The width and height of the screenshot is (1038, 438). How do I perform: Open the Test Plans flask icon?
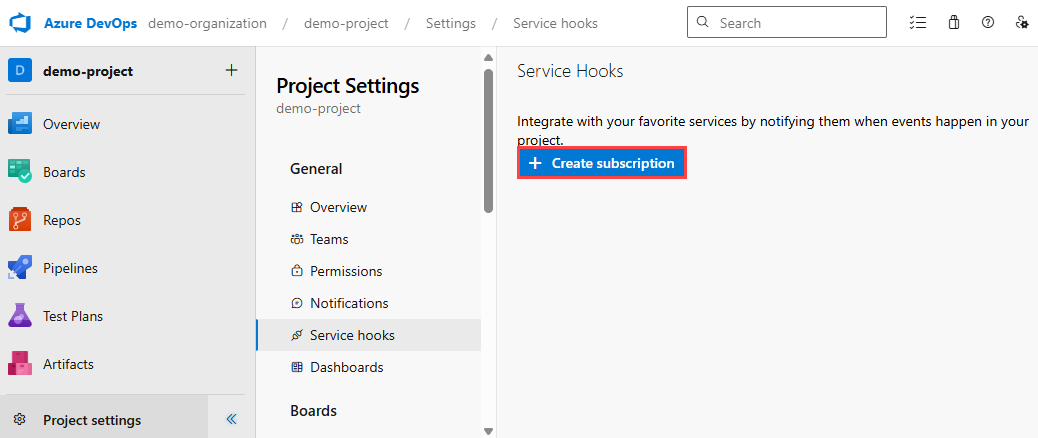coord(21,316)
